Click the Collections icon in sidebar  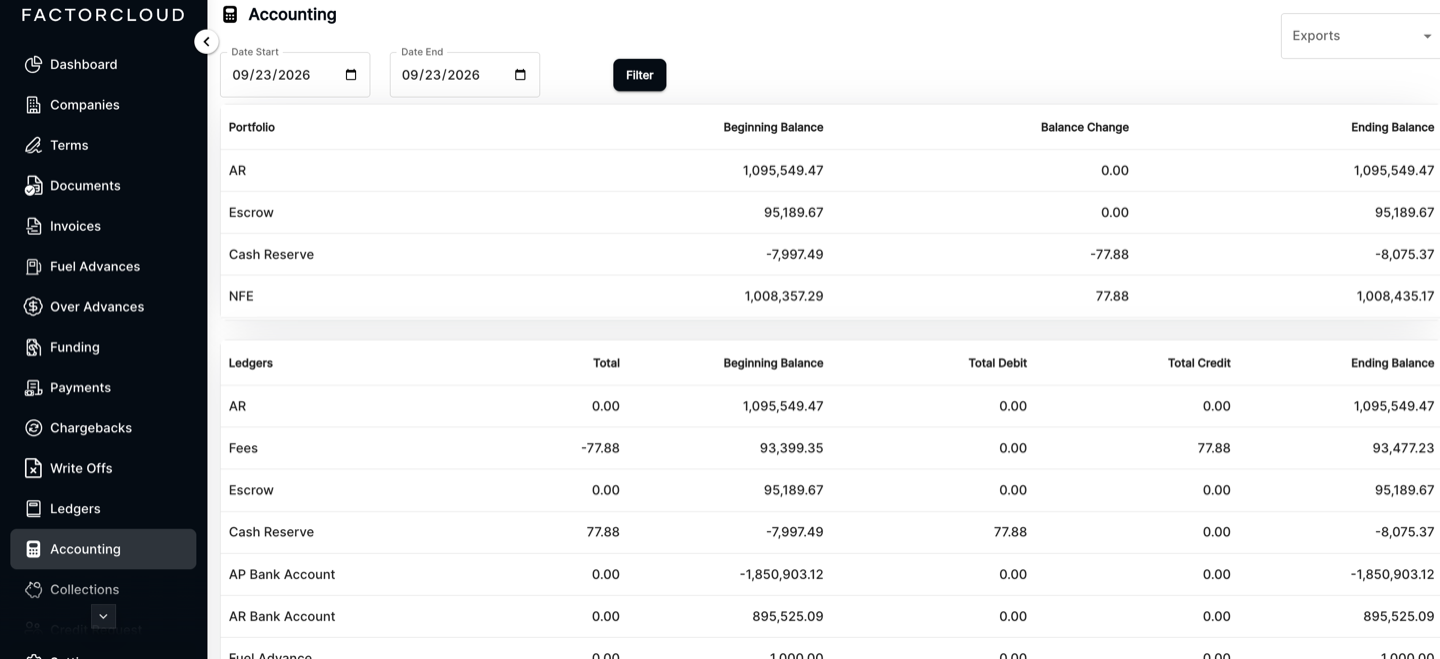(x=33, y=589)
